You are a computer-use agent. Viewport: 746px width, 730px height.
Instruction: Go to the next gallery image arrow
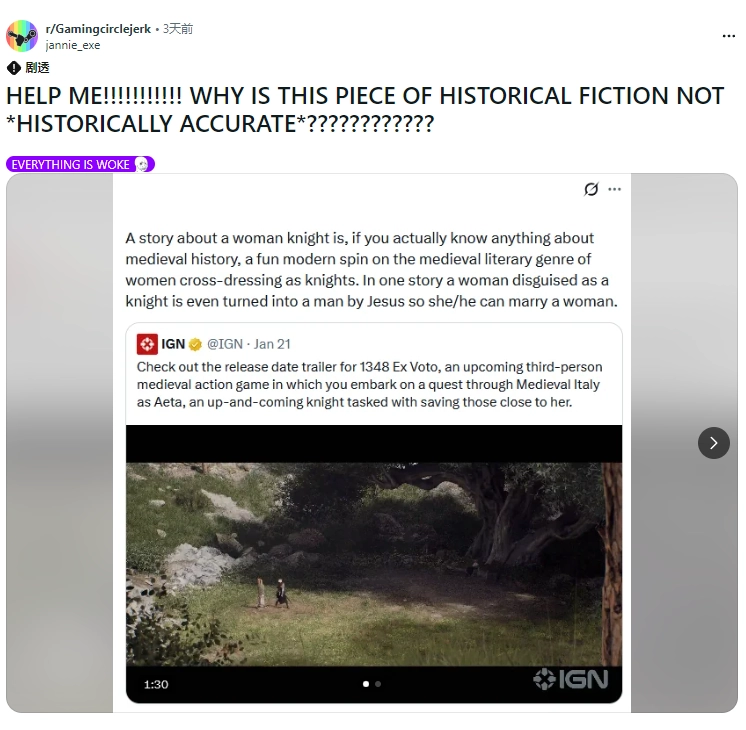(714, 443)
